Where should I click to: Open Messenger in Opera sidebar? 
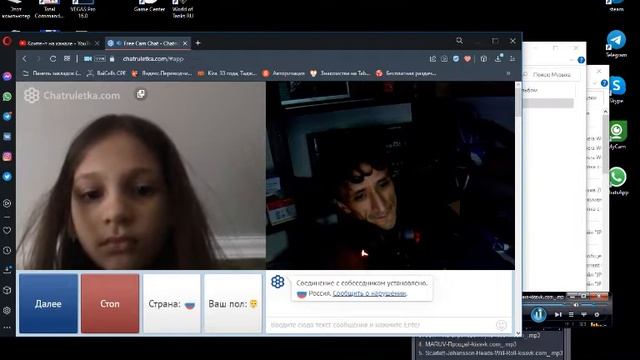pyautogui.click(x=7, y=76)
